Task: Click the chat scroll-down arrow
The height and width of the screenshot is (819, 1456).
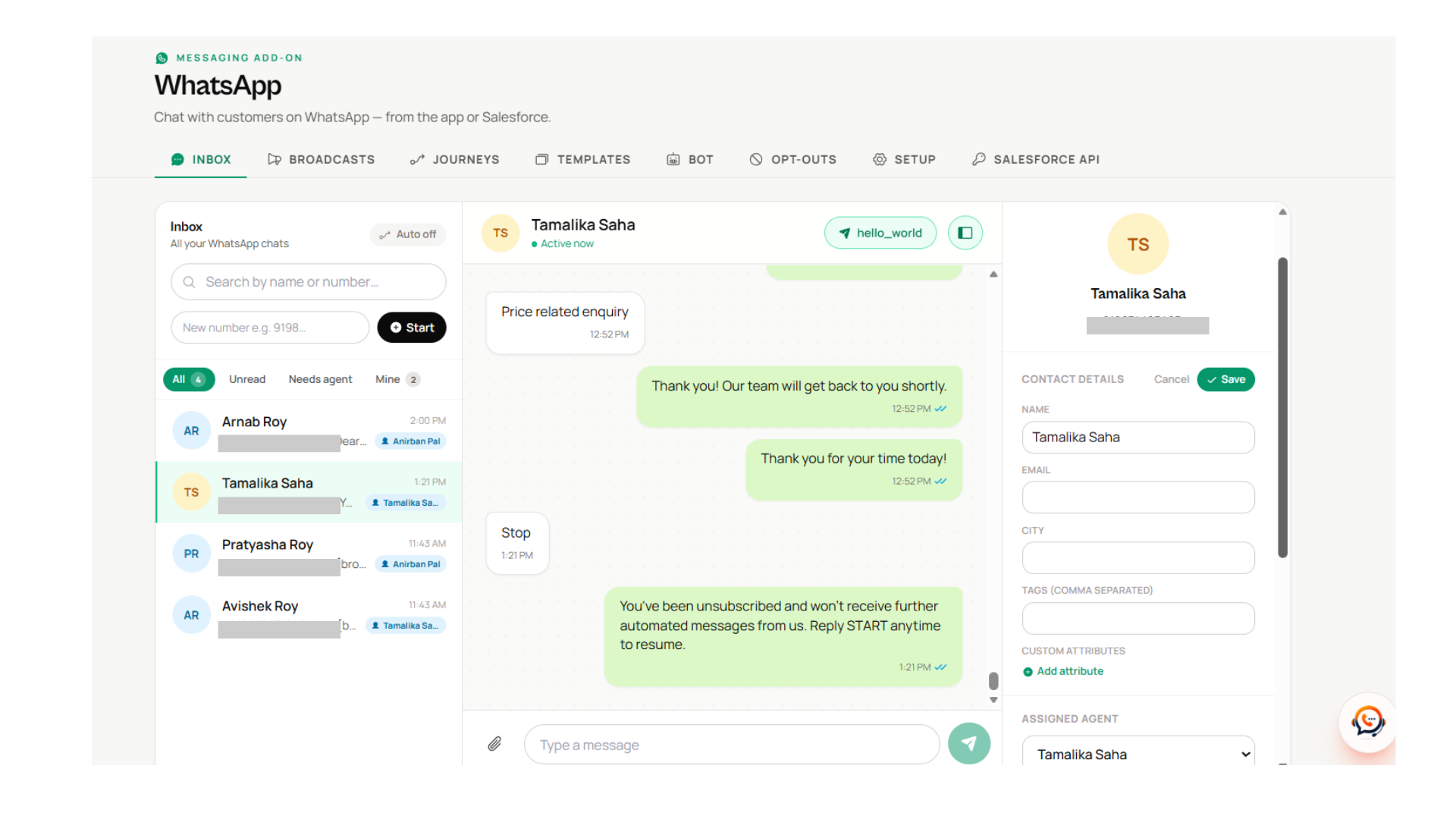Action: tap(993, 700)
